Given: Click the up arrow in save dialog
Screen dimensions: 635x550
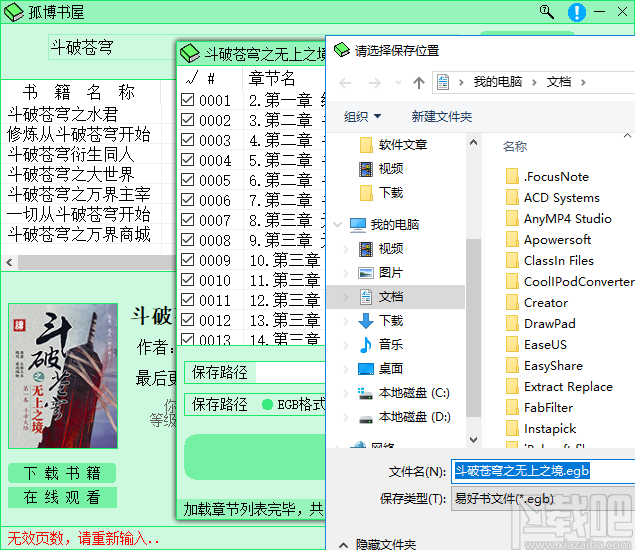Looking at the screenshot, I should pyautogui.click(x=419, y=83).
